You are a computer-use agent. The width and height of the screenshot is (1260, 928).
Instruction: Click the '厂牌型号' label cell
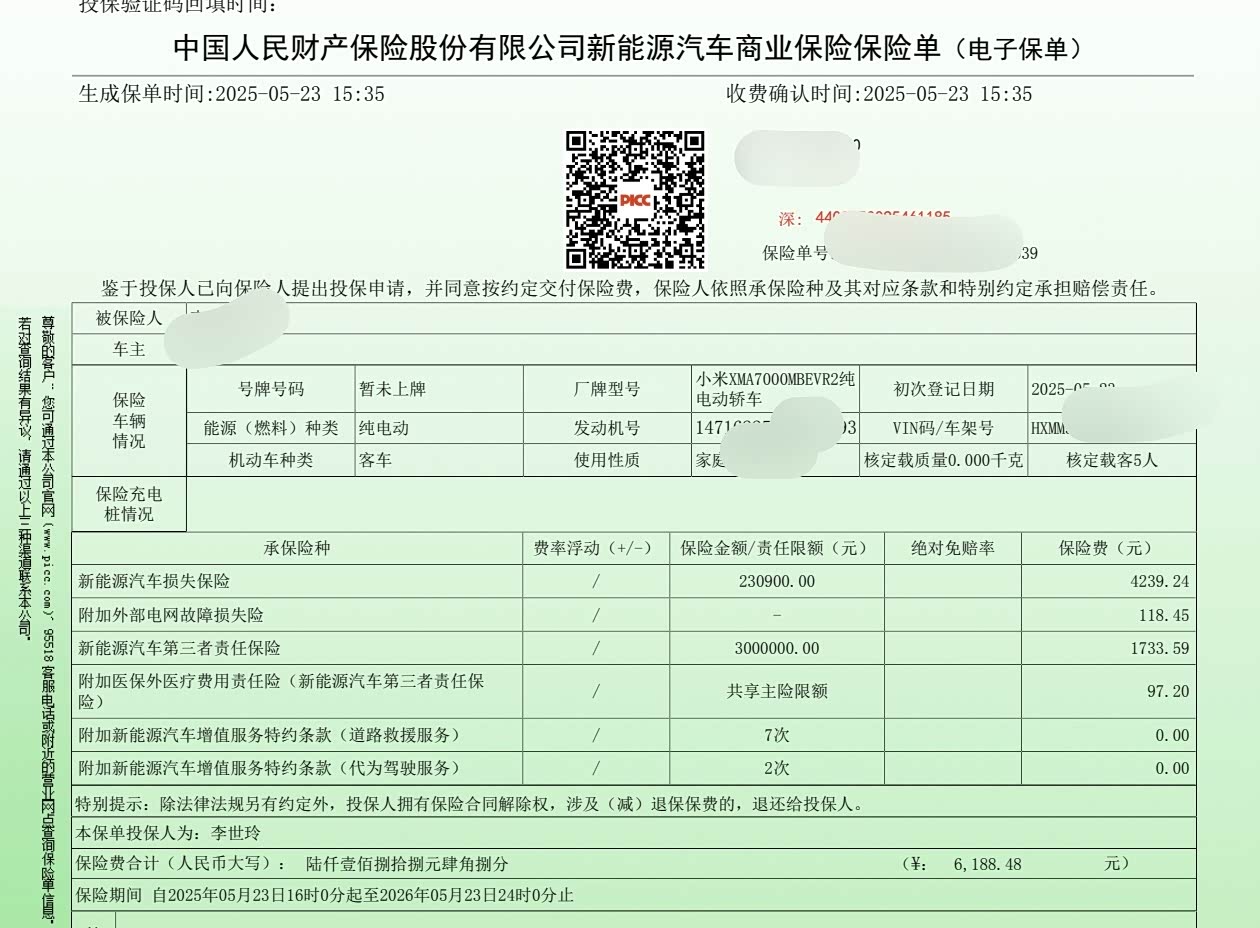(x=607, y=389)
